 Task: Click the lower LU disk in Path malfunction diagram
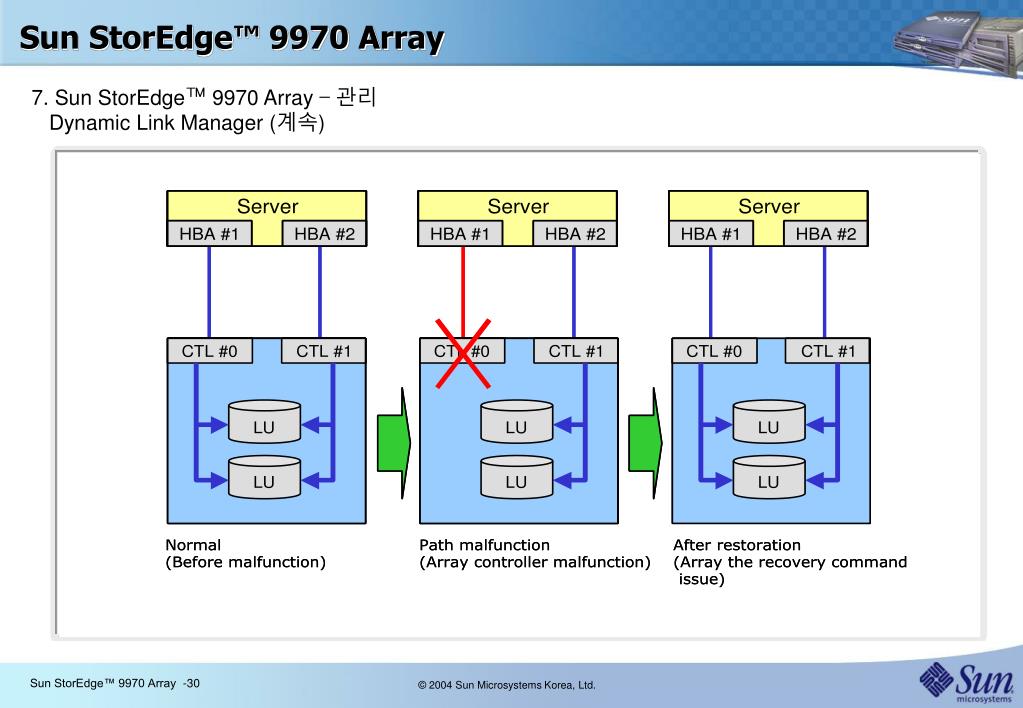pyautogui.click(x=517, y=477)
